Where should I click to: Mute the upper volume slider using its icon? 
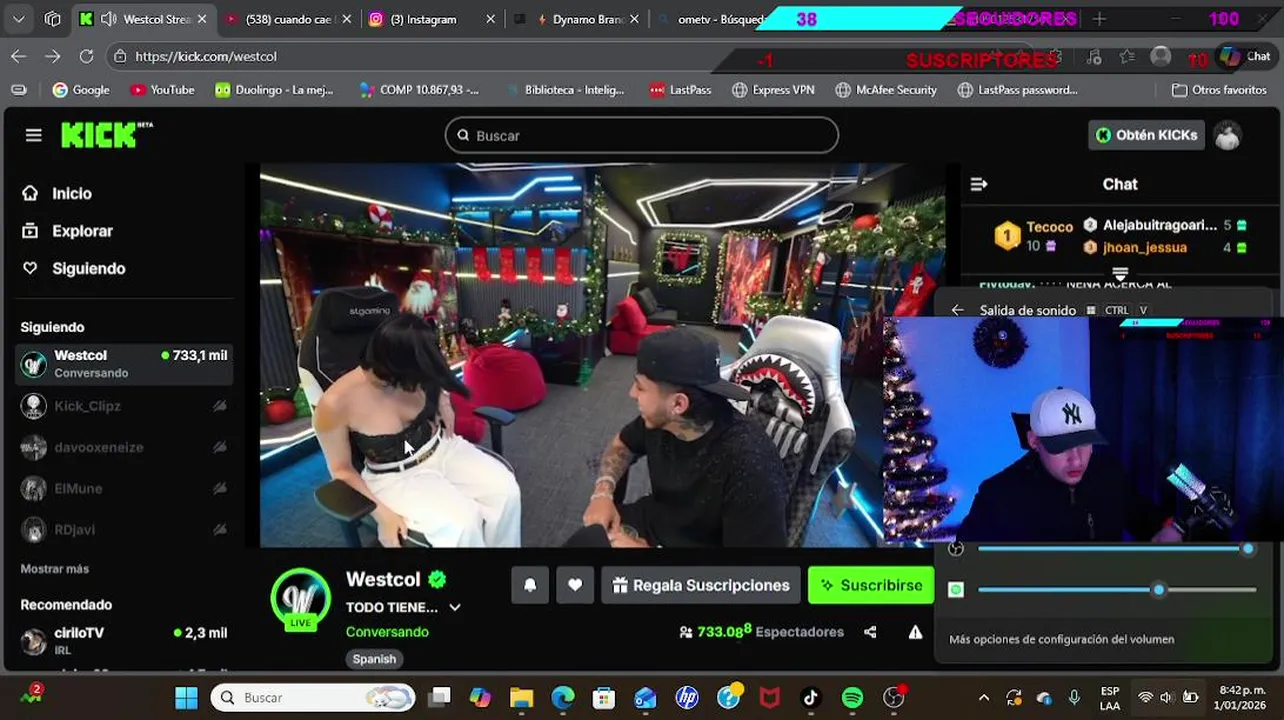coord(955,549)
